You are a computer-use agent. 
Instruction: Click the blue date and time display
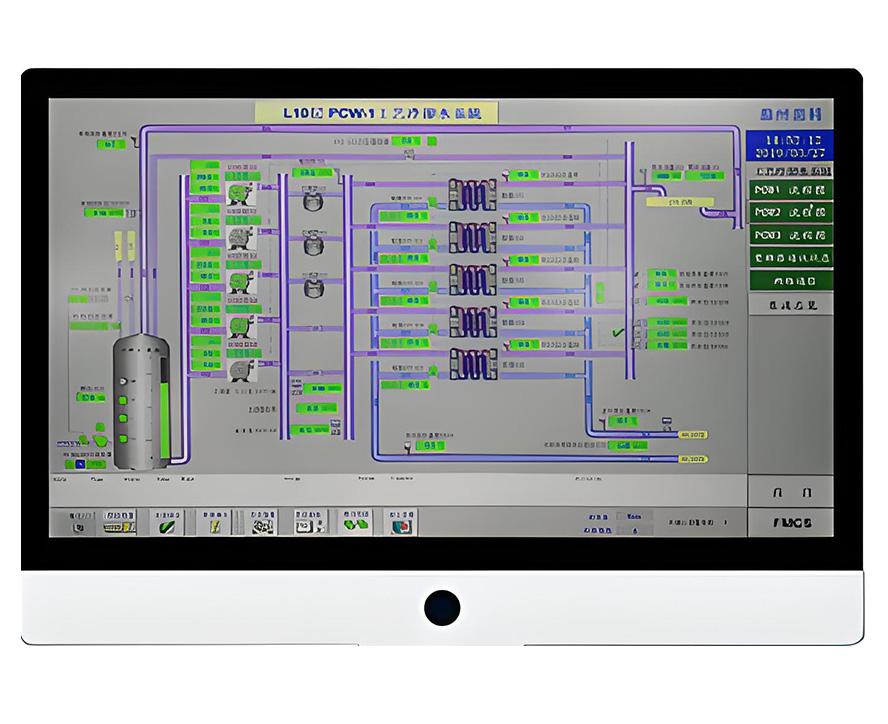(790, 146)
